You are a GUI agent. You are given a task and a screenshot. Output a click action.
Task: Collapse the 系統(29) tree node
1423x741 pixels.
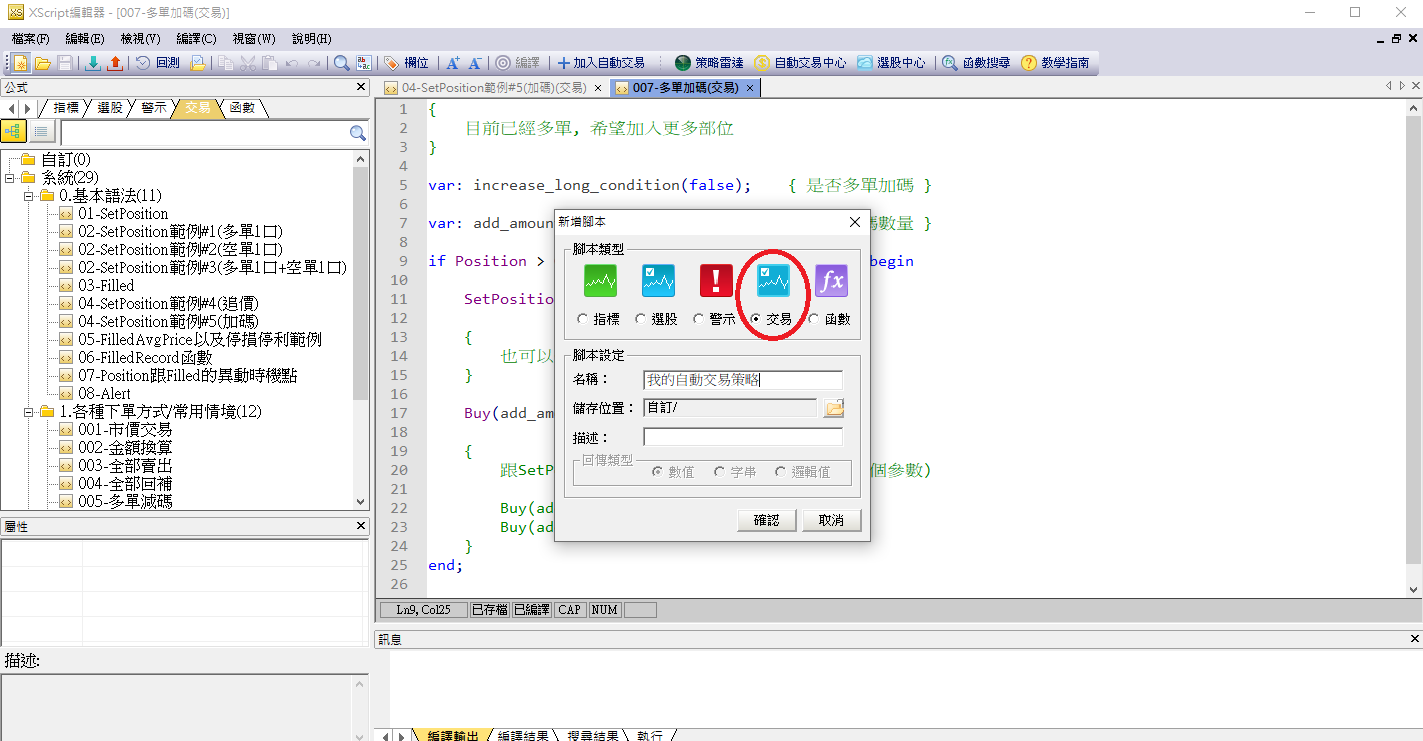click(10, 177)
